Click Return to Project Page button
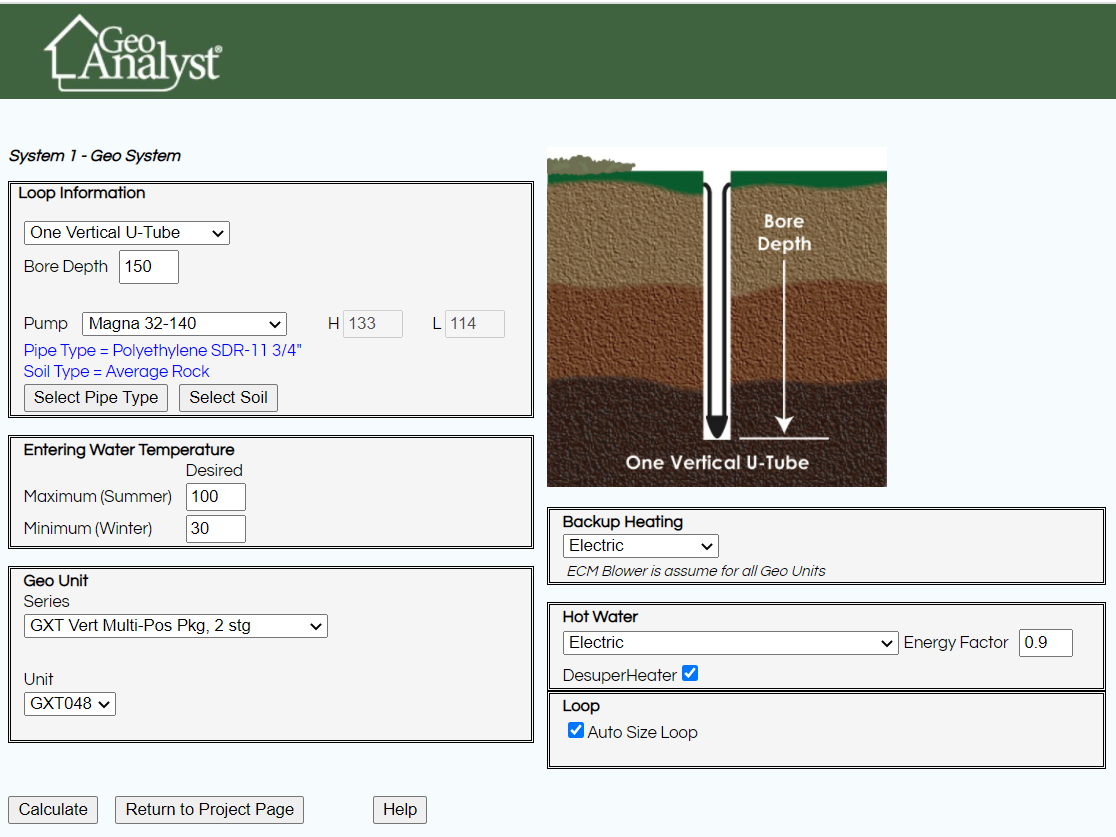Screen dimensions: 1116x837 210,810
